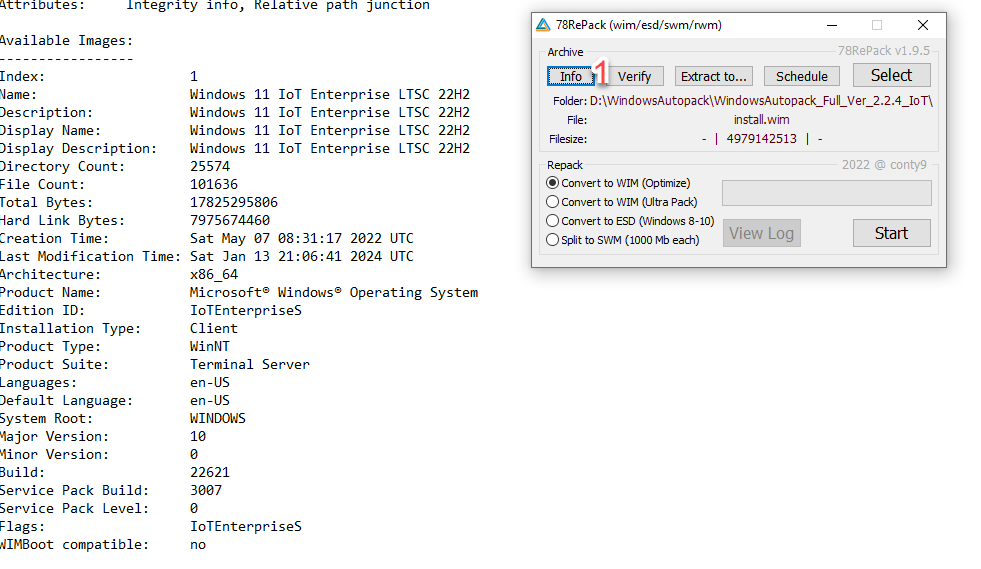This screenshot has height=569, width=981.
Task: Click the Major Version value 10
Action: (x=198, y=437)
